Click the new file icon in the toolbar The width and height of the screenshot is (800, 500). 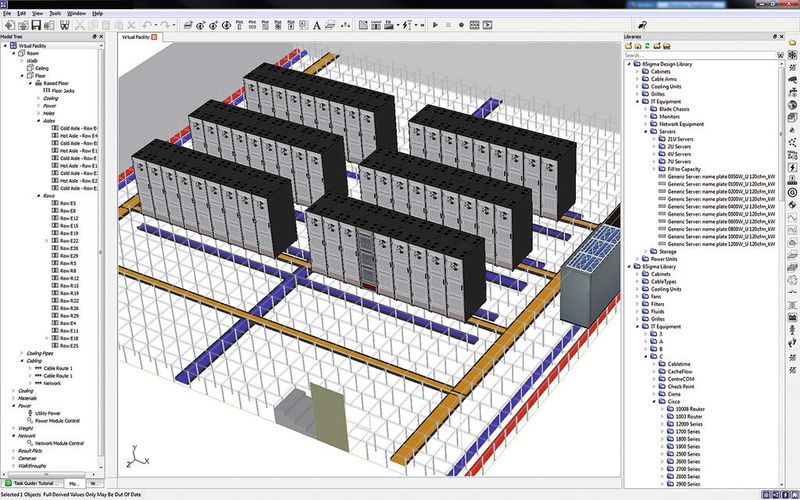coord(9,23)
